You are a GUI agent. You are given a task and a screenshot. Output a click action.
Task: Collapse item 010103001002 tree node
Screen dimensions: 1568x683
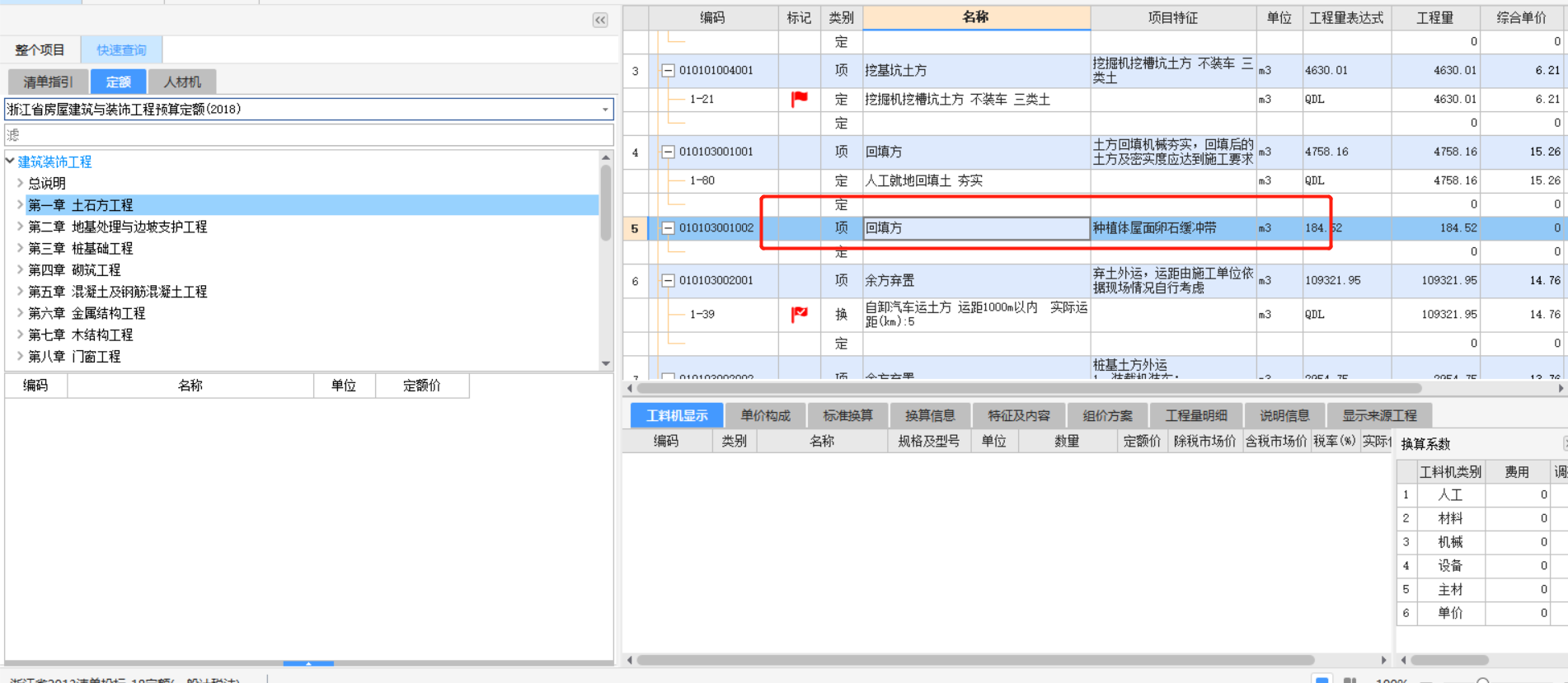click(x=668, y=228)
